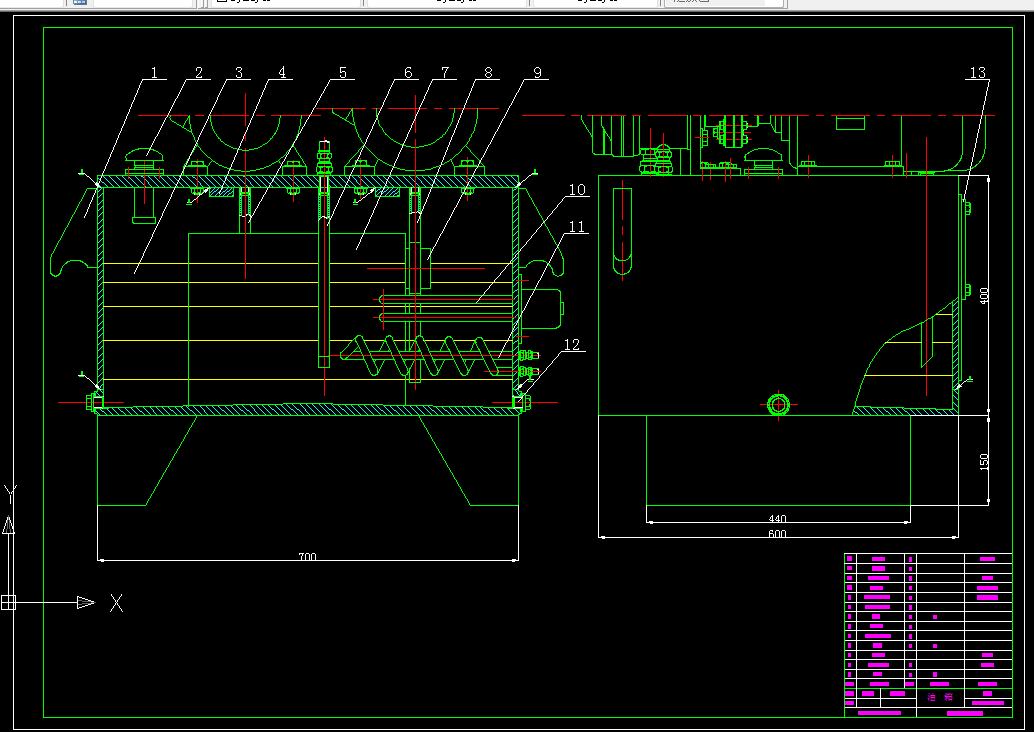Screen dimensions: 1034x732
Task: Click the 油箱 title block text
Action: (x=940, y=697)
